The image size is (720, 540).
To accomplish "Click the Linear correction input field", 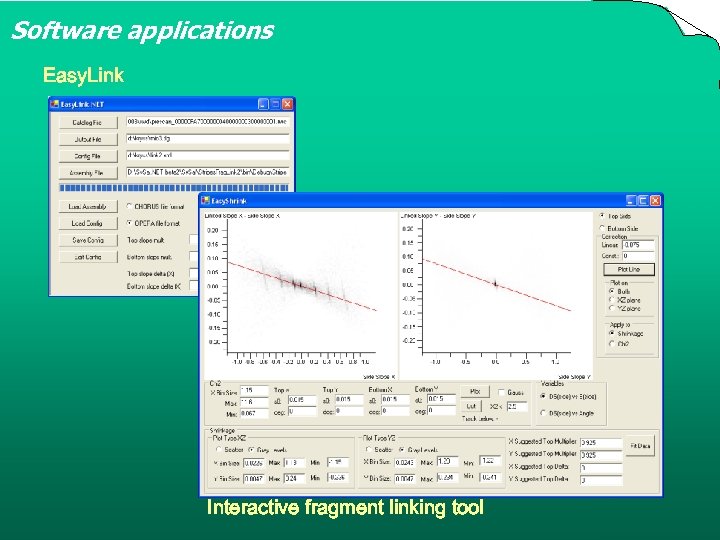I will click(x=638, y=245).
